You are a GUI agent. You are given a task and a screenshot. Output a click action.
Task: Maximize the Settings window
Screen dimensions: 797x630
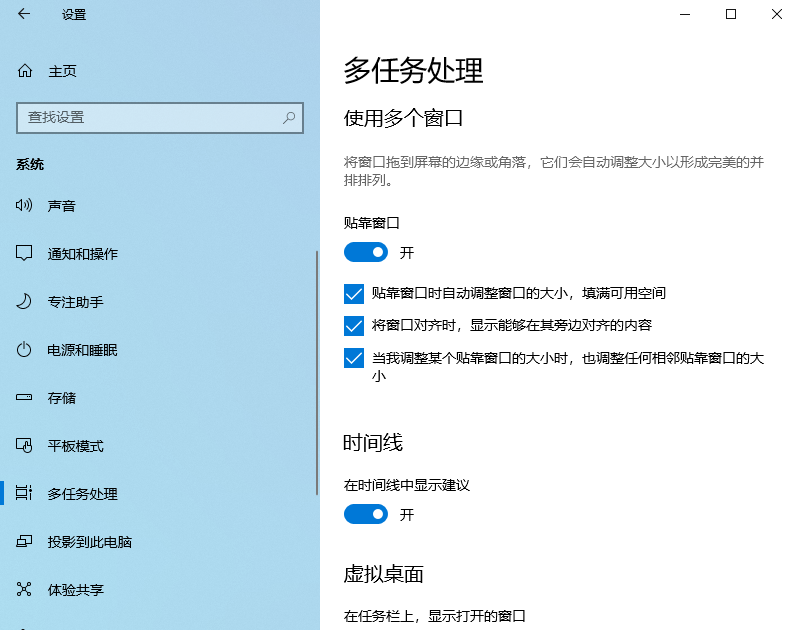click(x=731, y=14)
